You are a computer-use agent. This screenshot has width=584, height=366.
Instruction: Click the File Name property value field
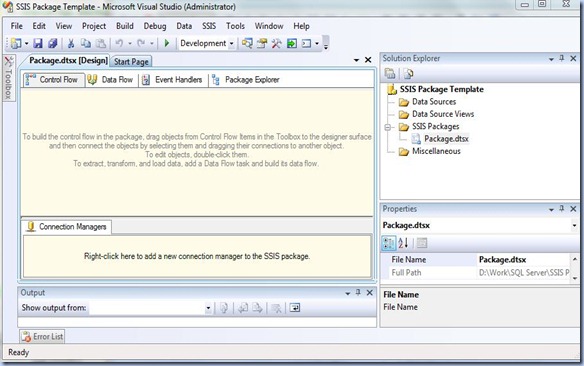coord(523,260)
